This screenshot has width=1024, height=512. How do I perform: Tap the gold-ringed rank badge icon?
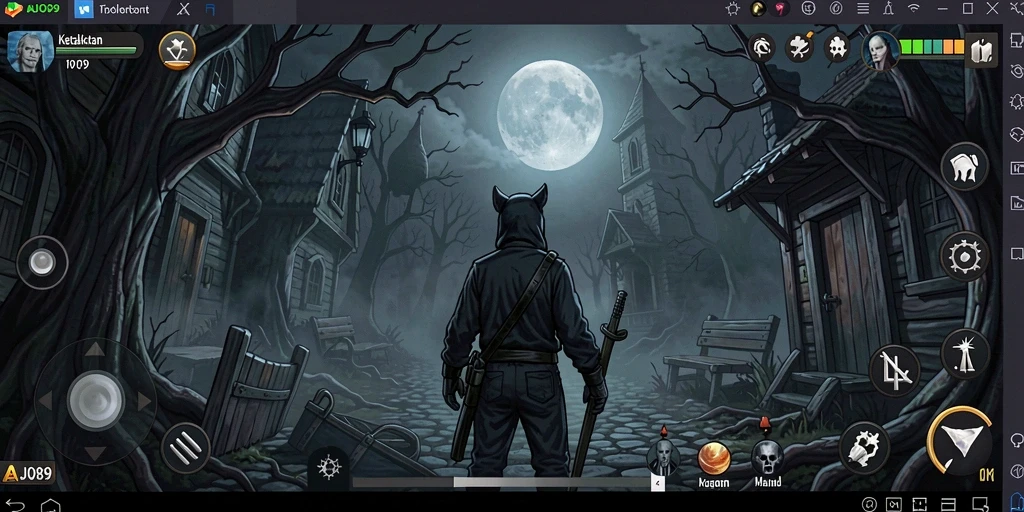point(177,50)
